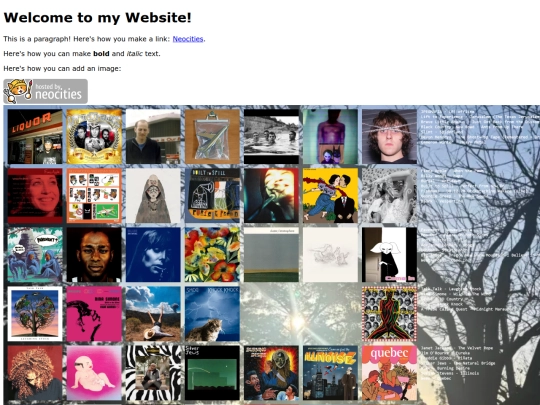This screenshot has height=405, width=540.
Task: Select the LIQUOR storefront album cover
Action: pos(35,136)
